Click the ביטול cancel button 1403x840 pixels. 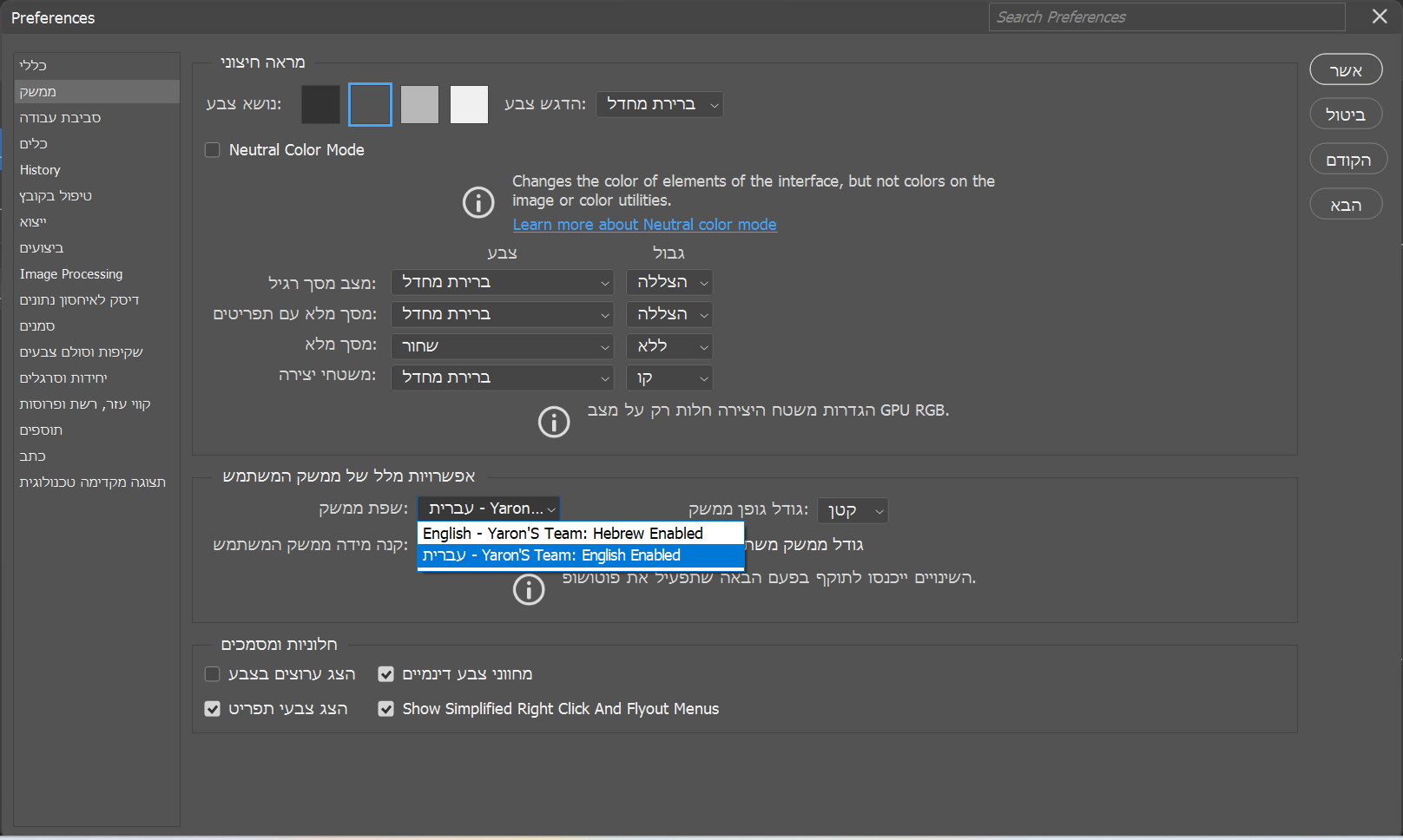1346,114
